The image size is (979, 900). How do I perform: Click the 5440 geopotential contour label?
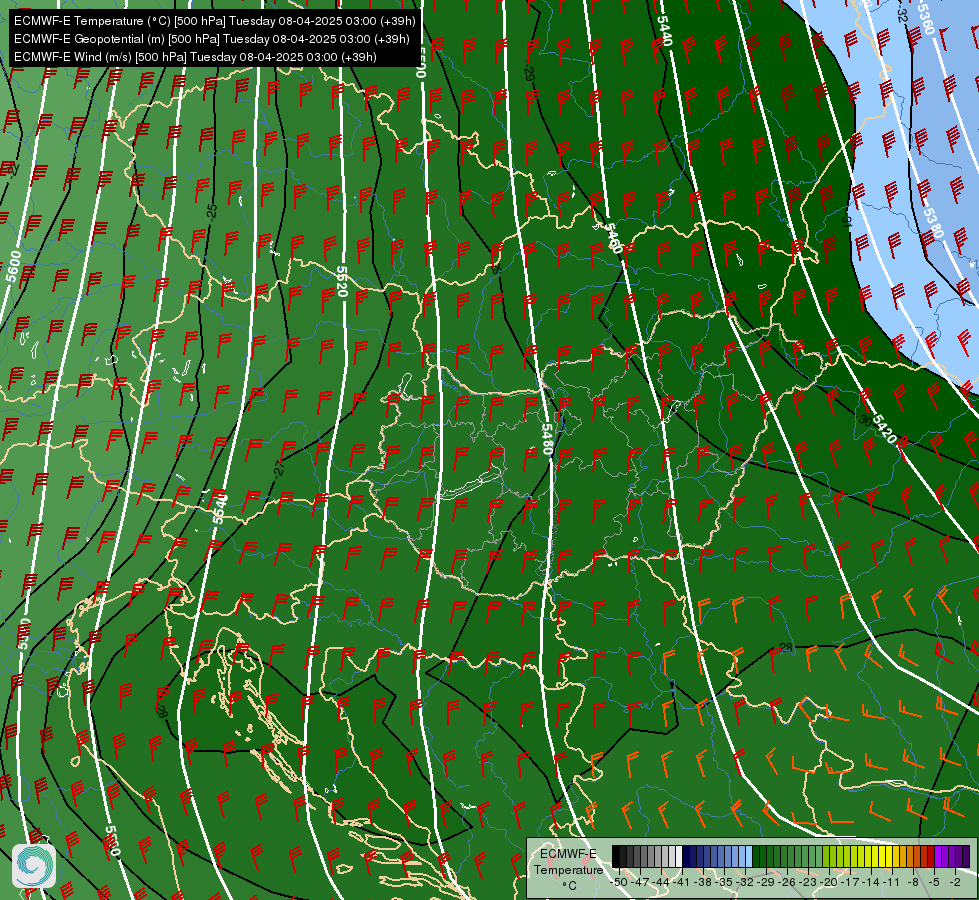pyautogui.click(x=664, y=30)
